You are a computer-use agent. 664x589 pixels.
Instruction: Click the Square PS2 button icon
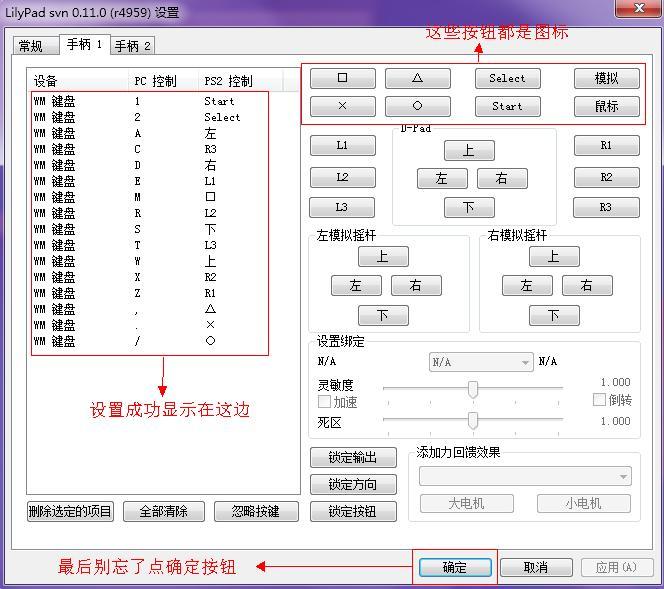click(x=343, y=78)
